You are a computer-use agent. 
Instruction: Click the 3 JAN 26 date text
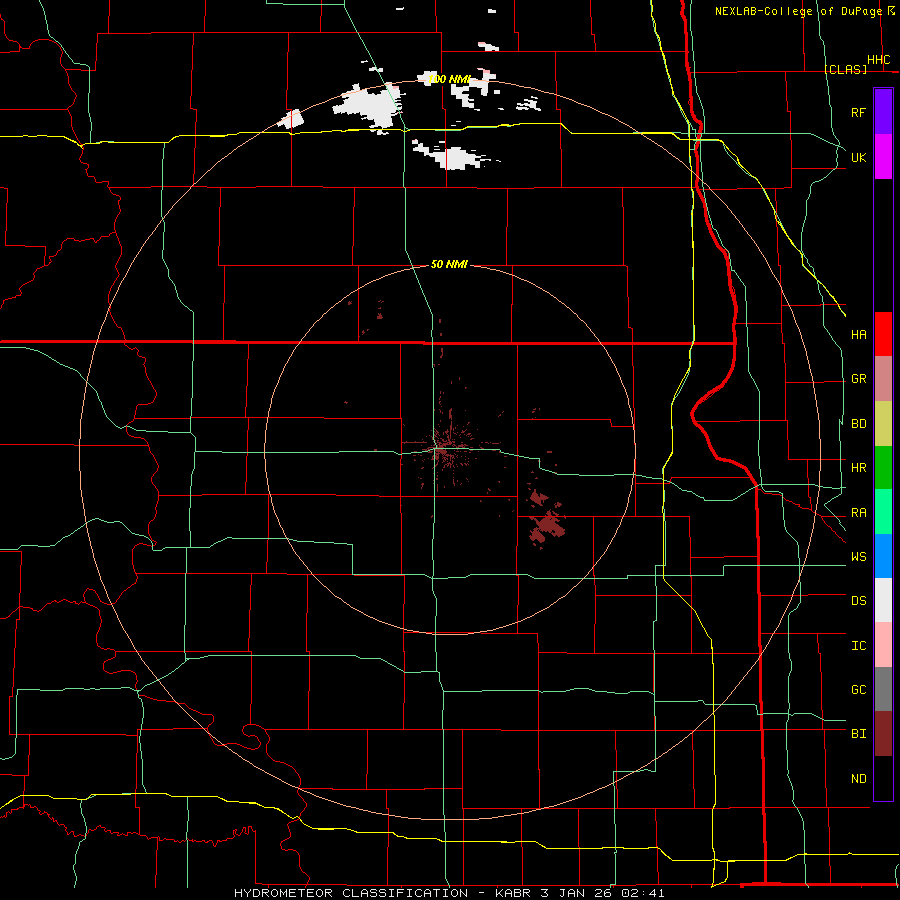pyautogui.click(x=577, y=893)
